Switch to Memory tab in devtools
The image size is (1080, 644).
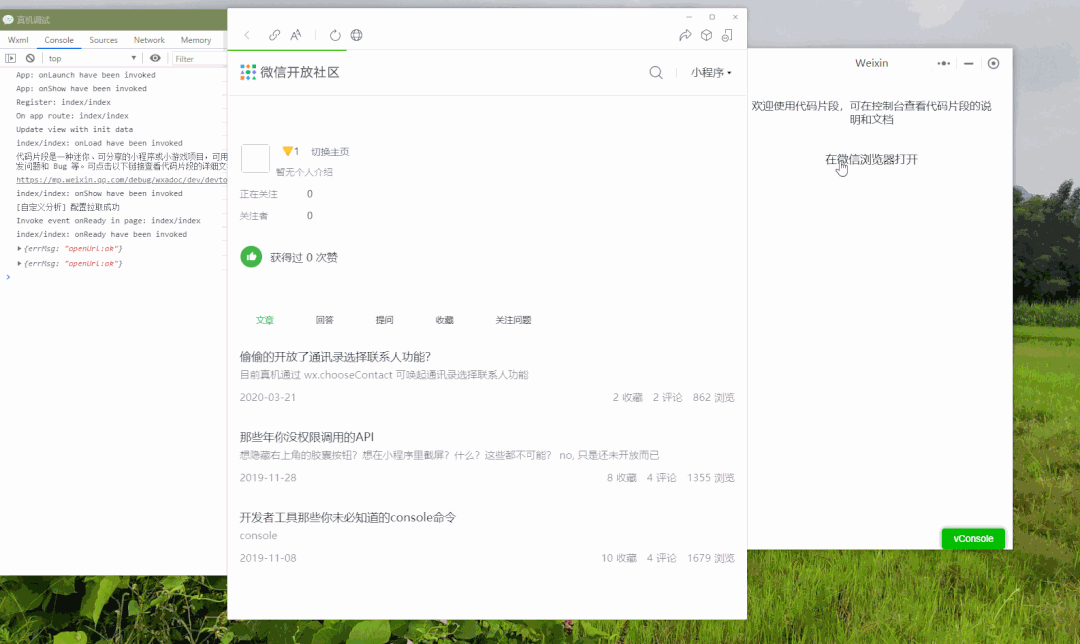point(196,40)
